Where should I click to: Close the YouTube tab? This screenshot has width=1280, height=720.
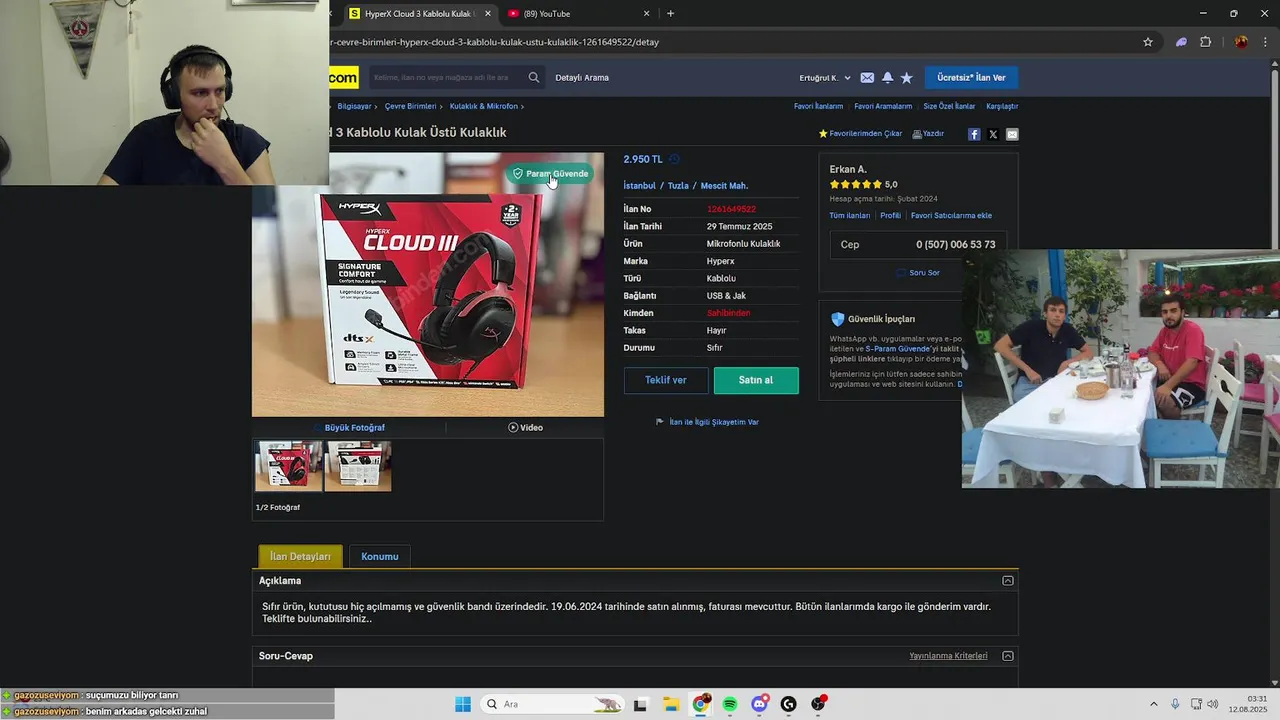(646, 14)
